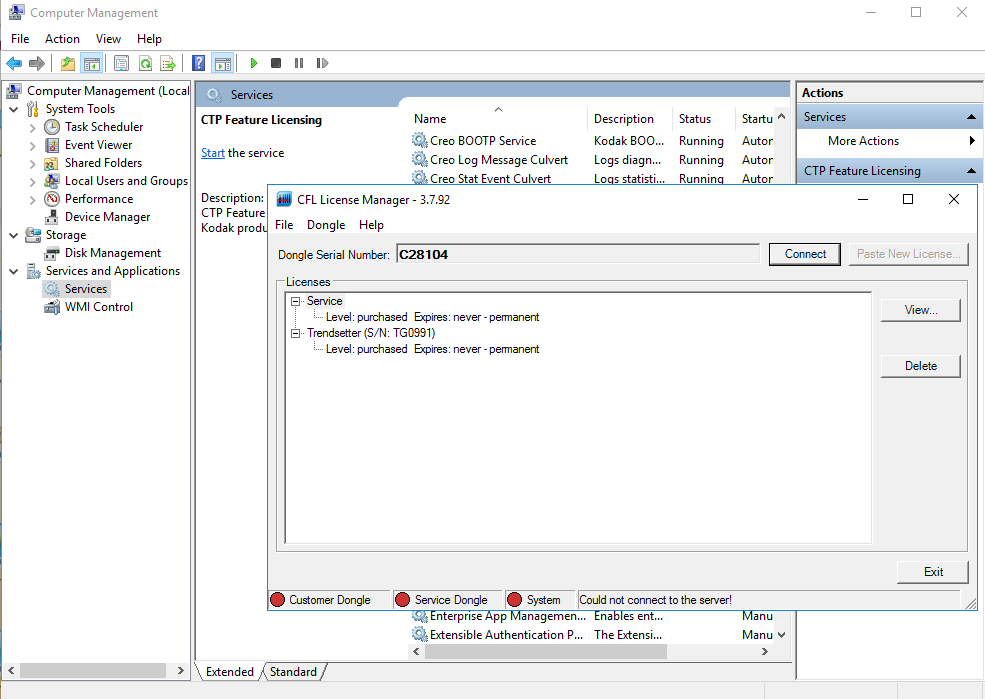Switch to the Standard tab
Viewport: 985px width, 699px height.
click(293, 672)
